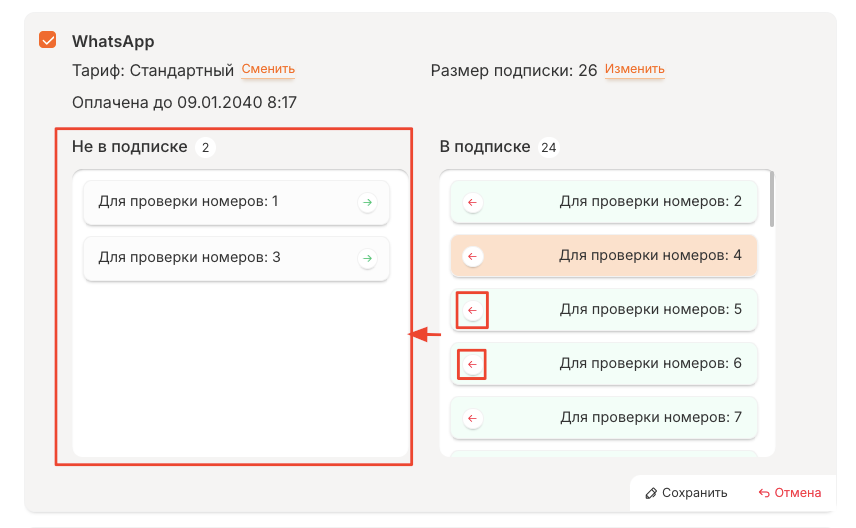856x528 pixels.
Task: Remove 'Для проверки номеров: 6' via red arrow
Action: [x=473, y=364]
